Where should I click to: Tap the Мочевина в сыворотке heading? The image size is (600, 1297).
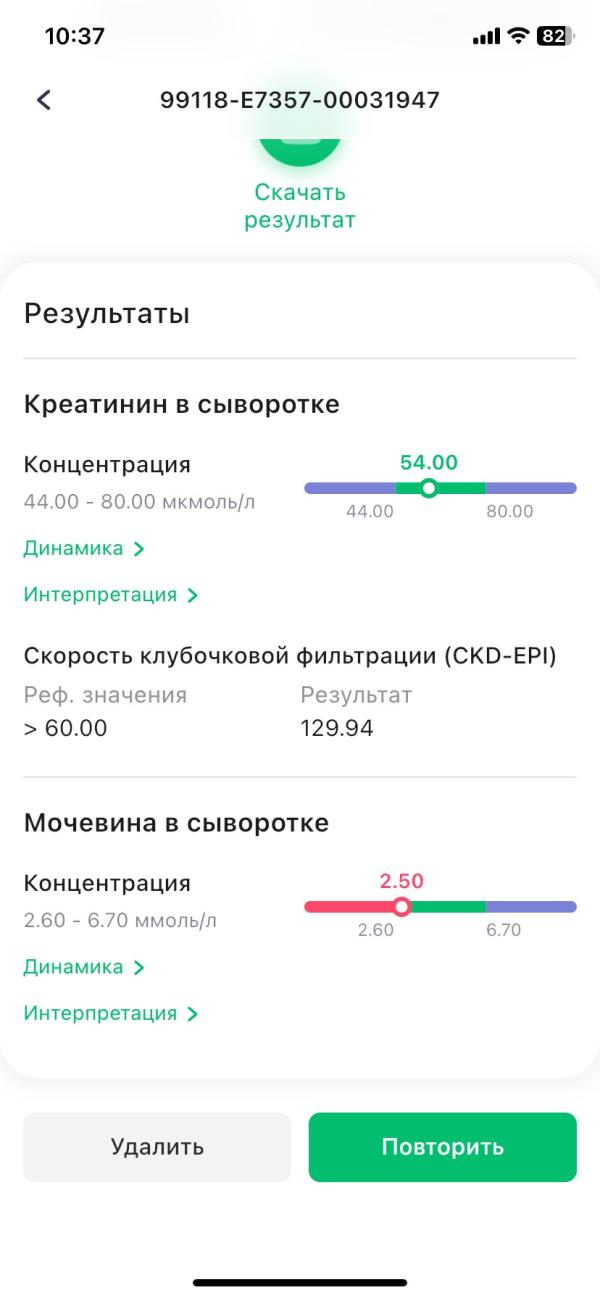pyautogui.click(x=176, y=823)
